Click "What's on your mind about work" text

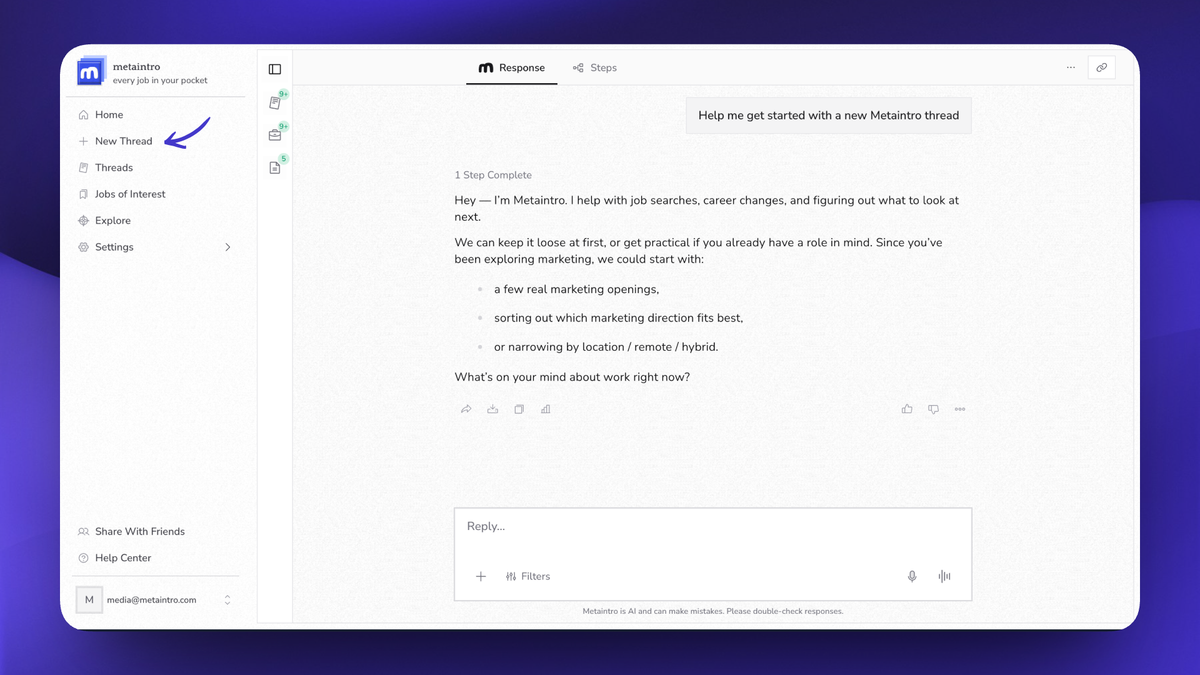[x=573, y=377]
